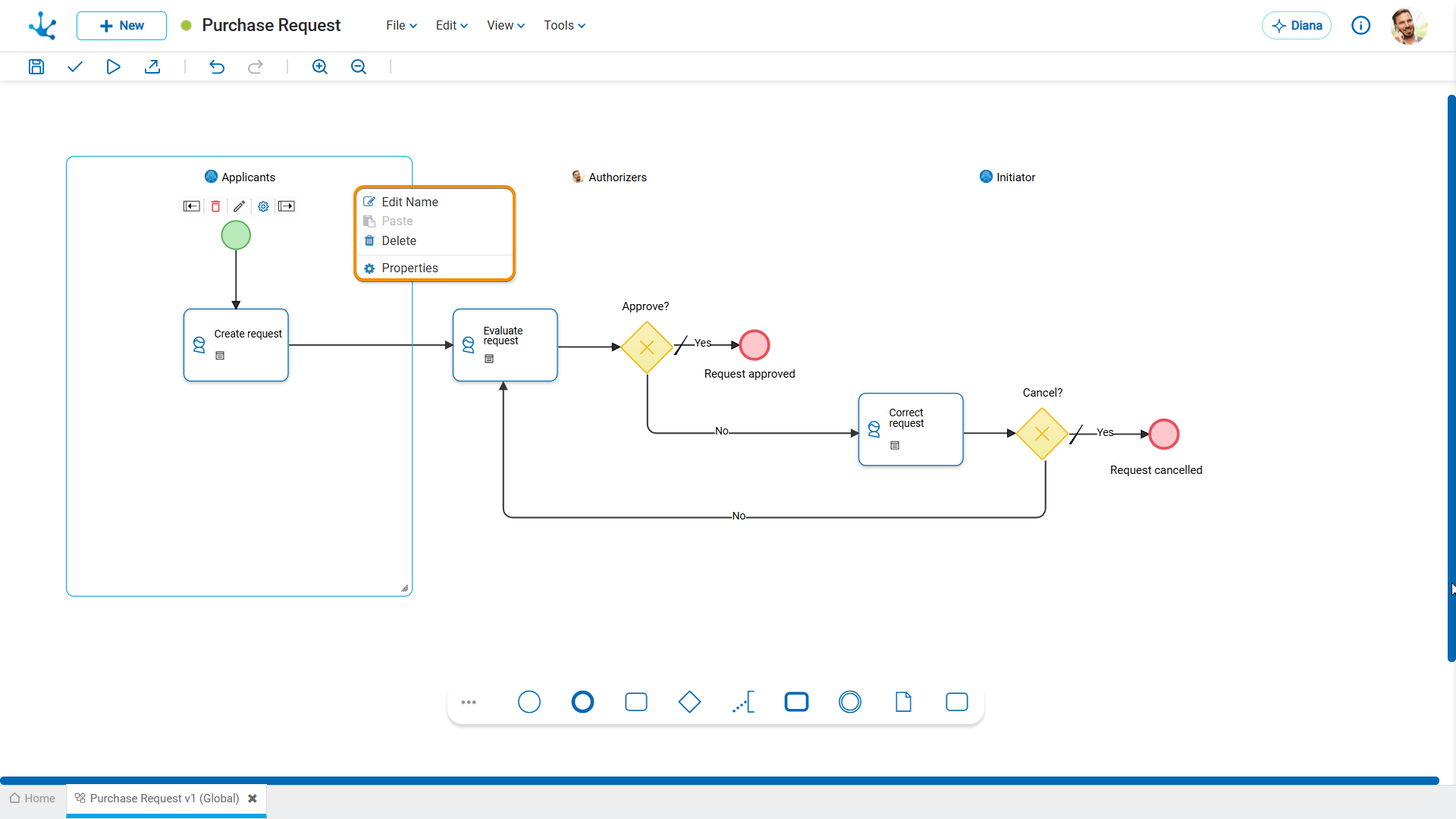Save the process with the floppy disk icon

(36, 67)
